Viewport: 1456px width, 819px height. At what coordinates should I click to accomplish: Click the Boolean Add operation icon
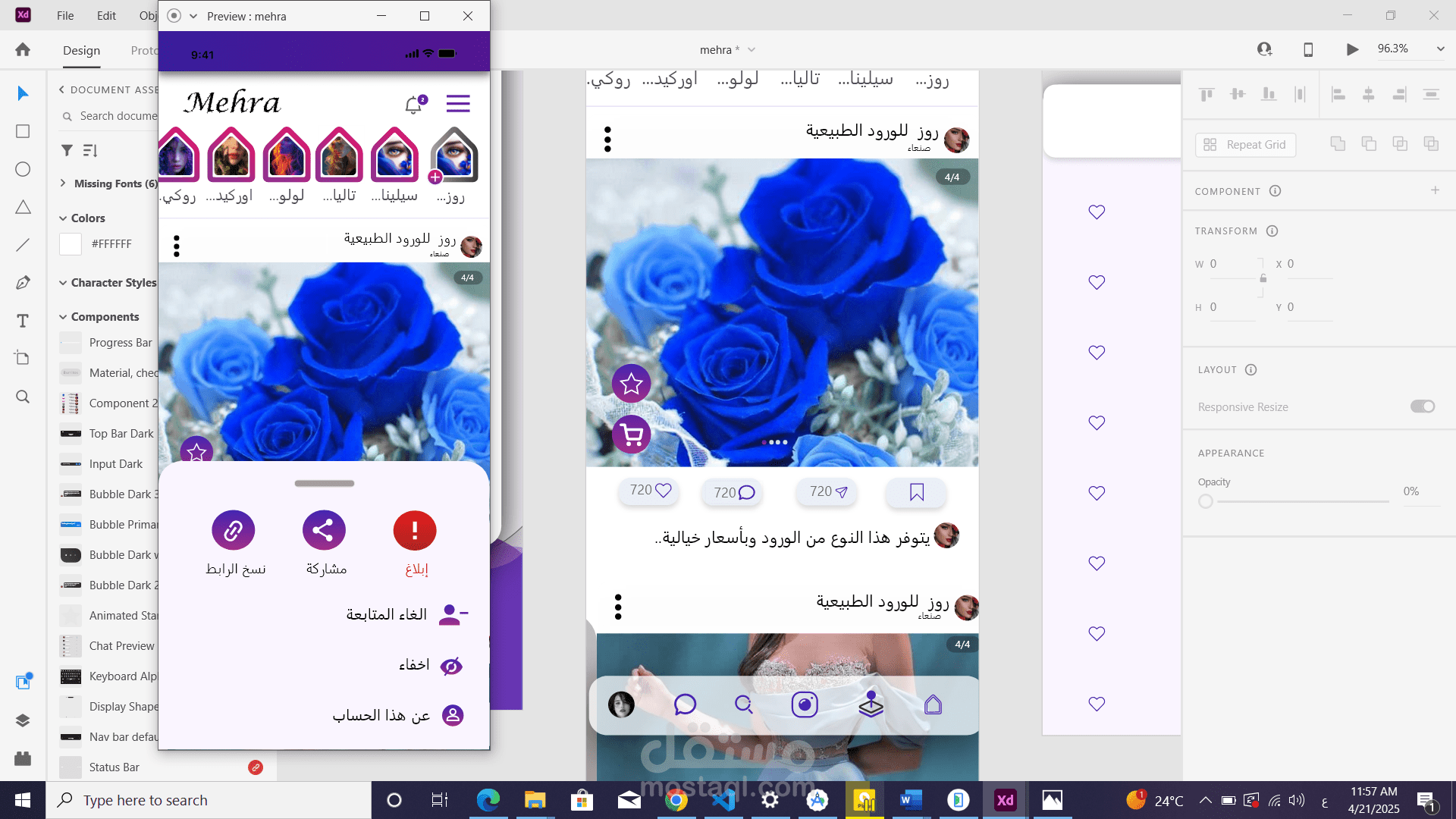1338,144
